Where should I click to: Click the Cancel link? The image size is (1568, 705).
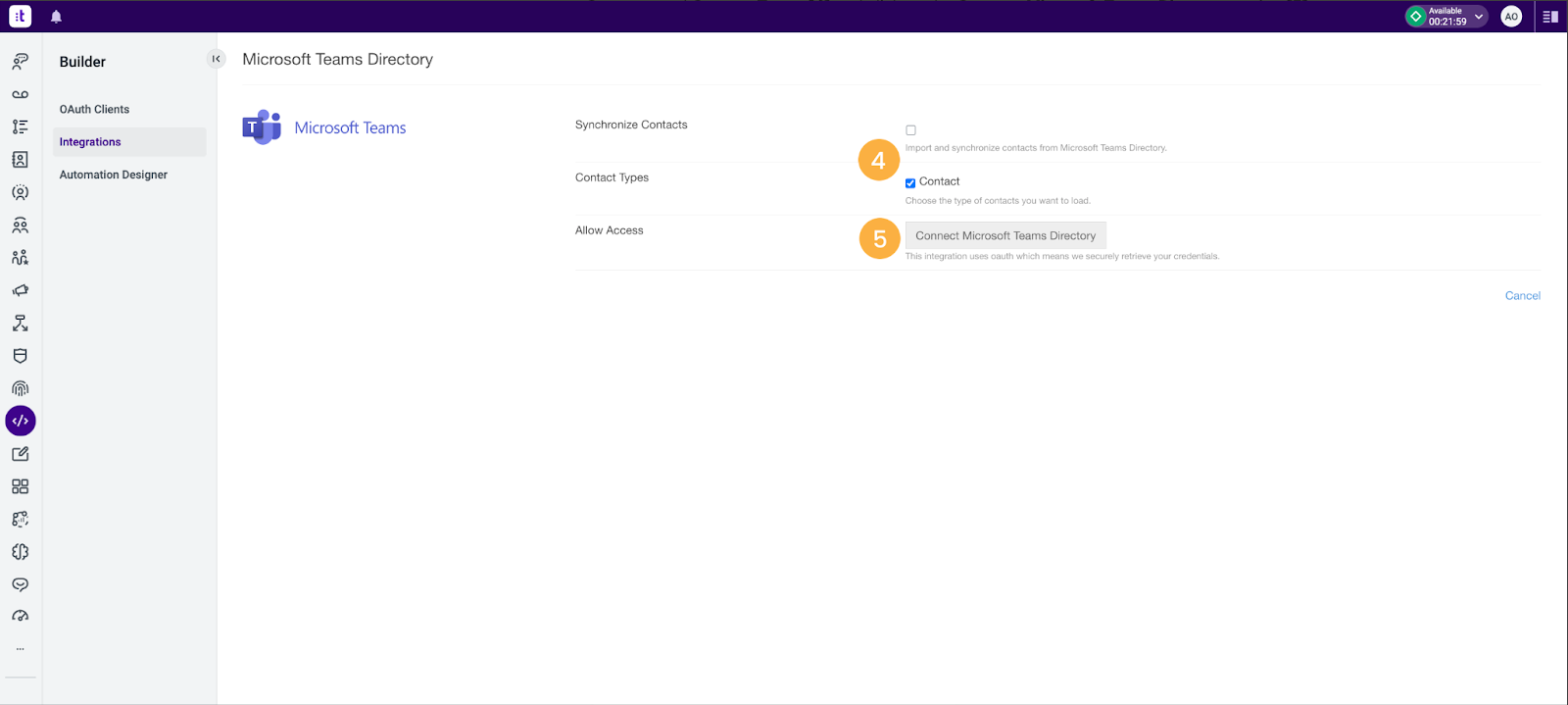click(1523, 295)
